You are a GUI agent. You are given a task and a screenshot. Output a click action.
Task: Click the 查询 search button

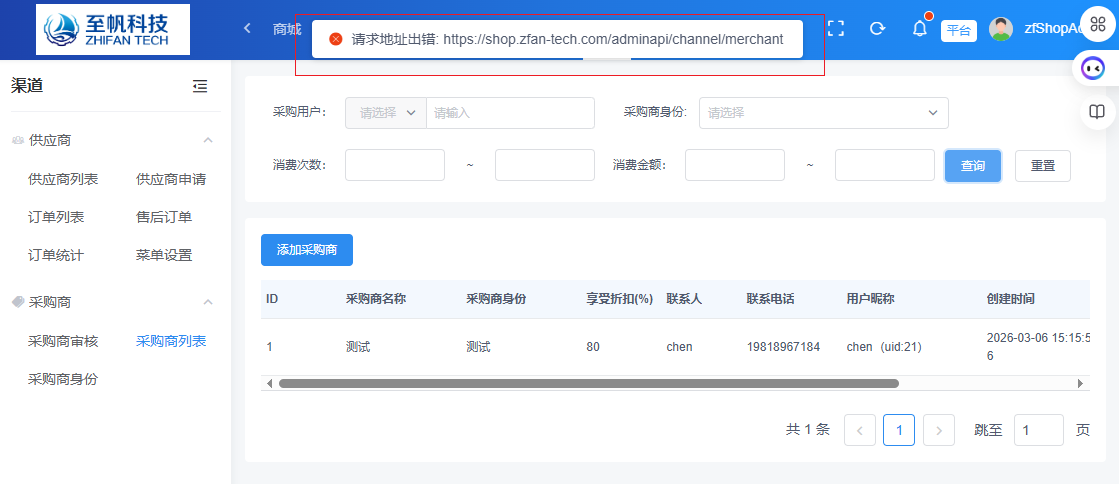(x=972, y=166)
